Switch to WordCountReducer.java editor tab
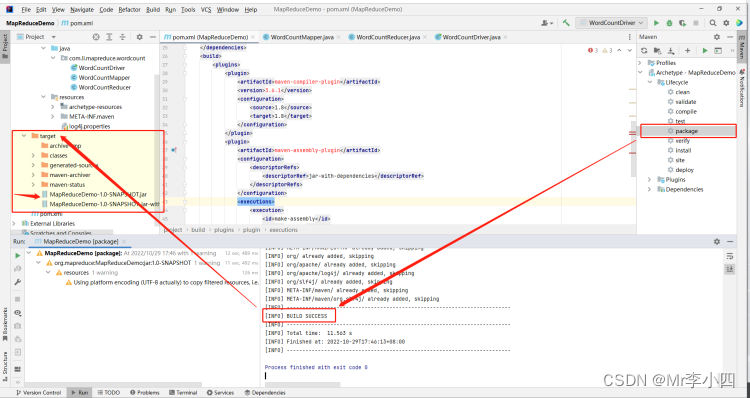The width and height of the screenshot is (750, 398). (x=388, y=37)
